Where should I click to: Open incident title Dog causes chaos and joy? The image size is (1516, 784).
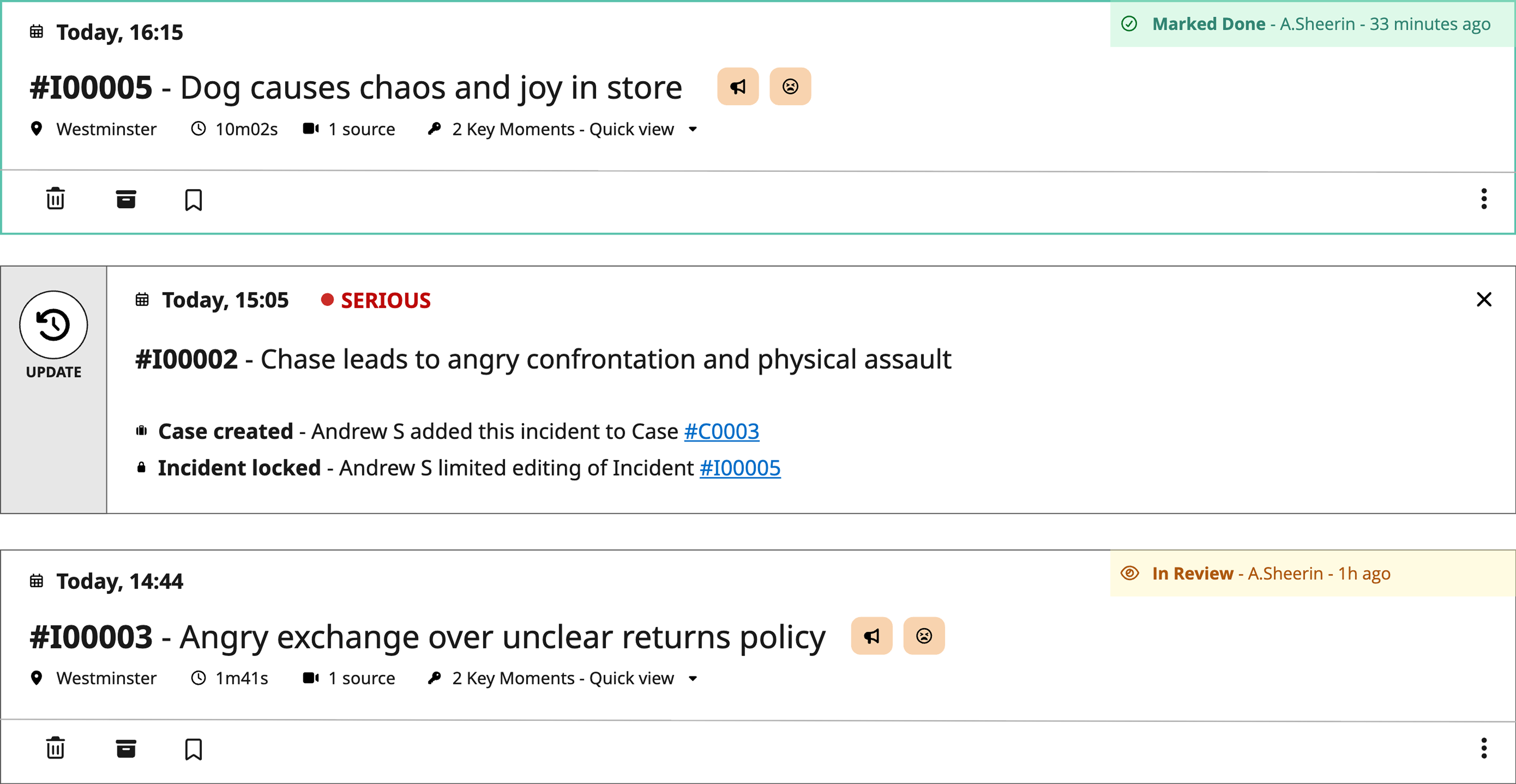click(x=356, y=88)
